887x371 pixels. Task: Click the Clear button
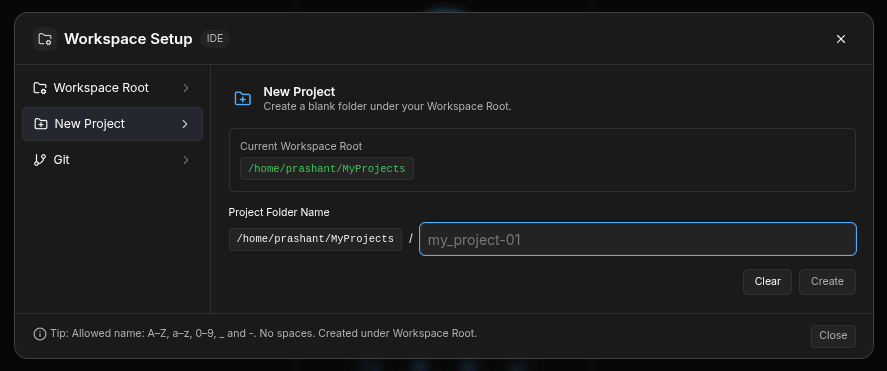pyautogui.click(x=767, y=282)
